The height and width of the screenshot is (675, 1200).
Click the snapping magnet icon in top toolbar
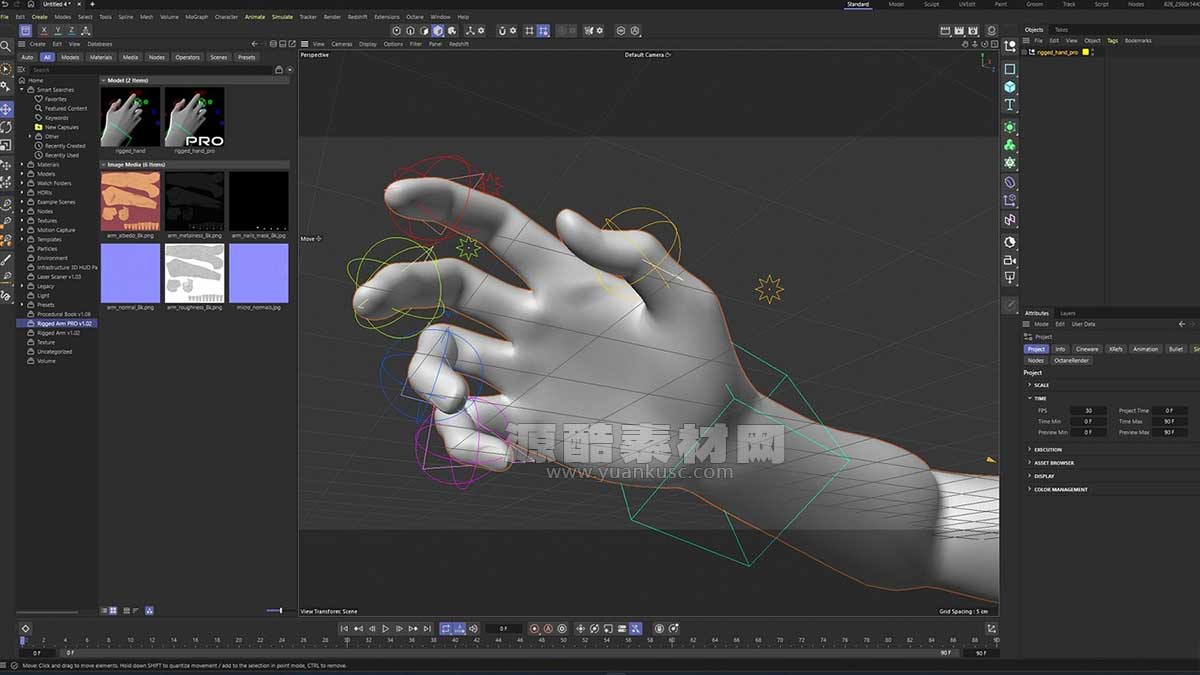[502, 31]
